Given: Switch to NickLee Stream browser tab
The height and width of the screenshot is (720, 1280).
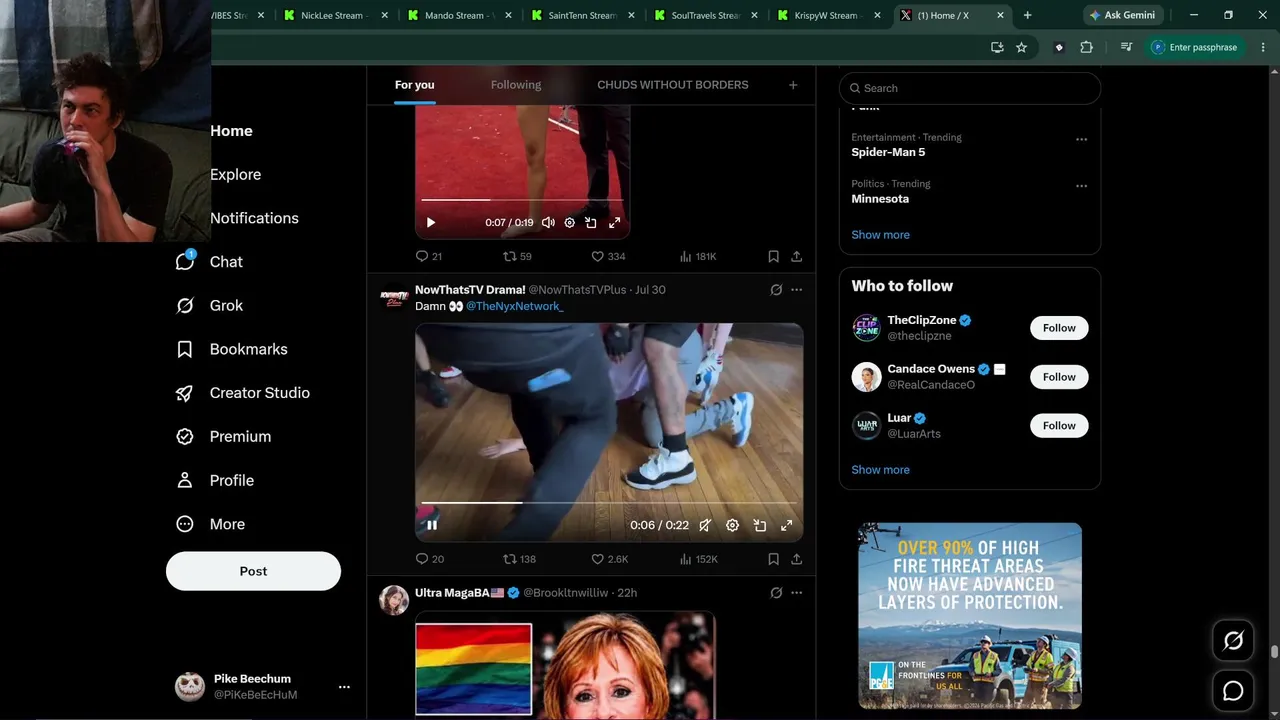Looking at the screenshot, I should point(335,15).
